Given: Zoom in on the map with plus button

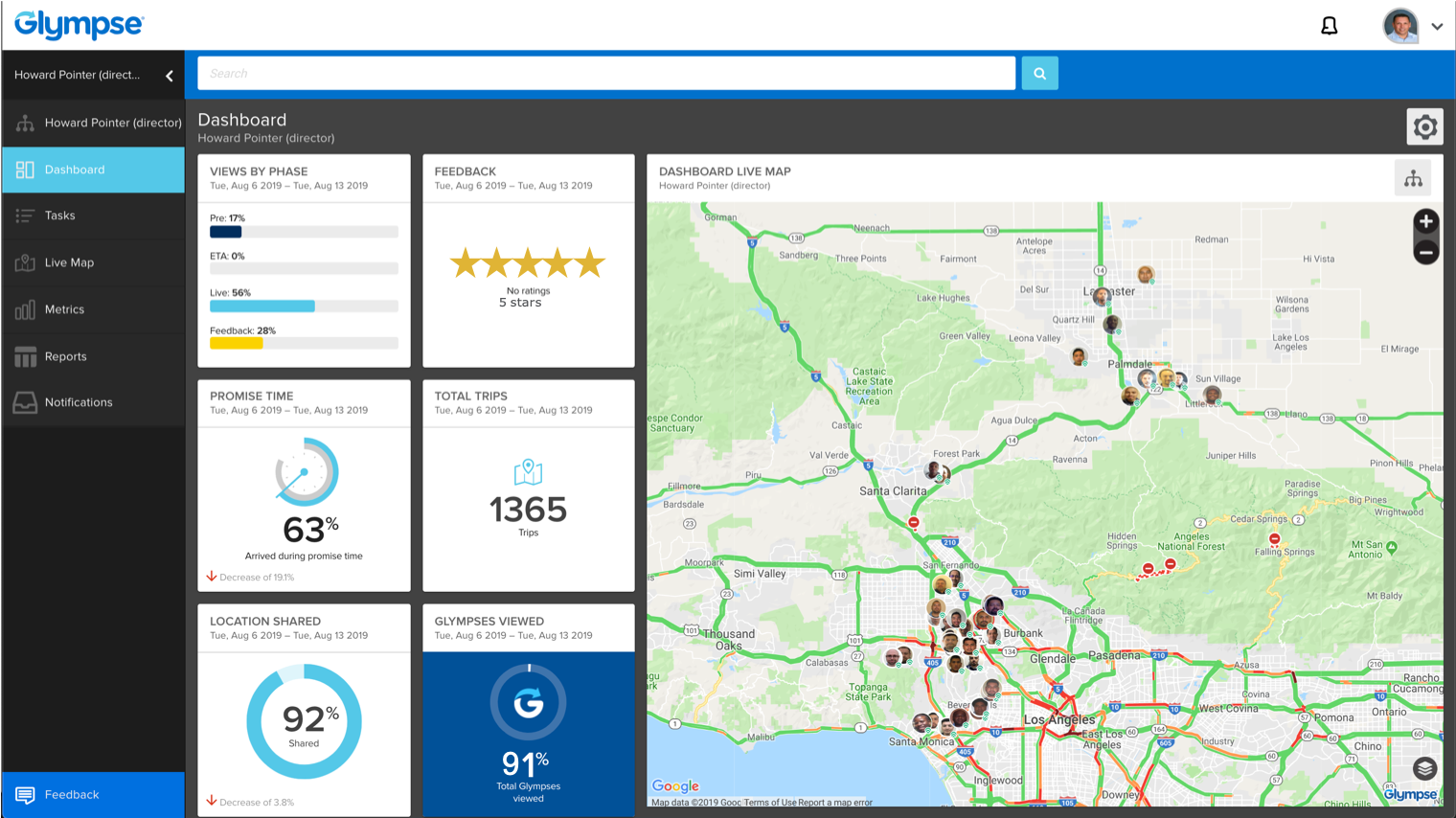Looking at the screenshot, I should tap(1426, 222).
